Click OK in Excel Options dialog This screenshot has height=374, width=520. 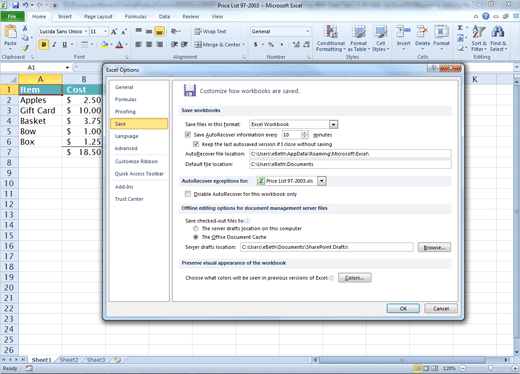point(403,309)
